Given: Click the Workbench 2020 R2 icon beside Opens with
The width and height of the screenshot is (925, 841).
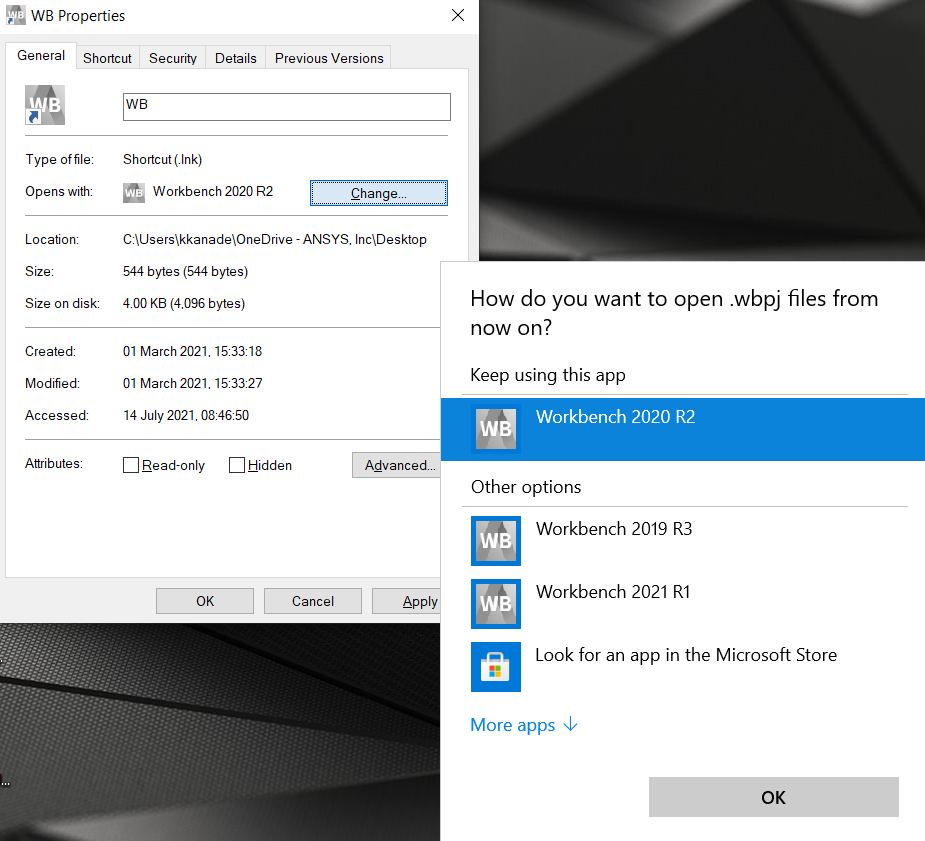Looking at the screenshot, I should point(134,192).
